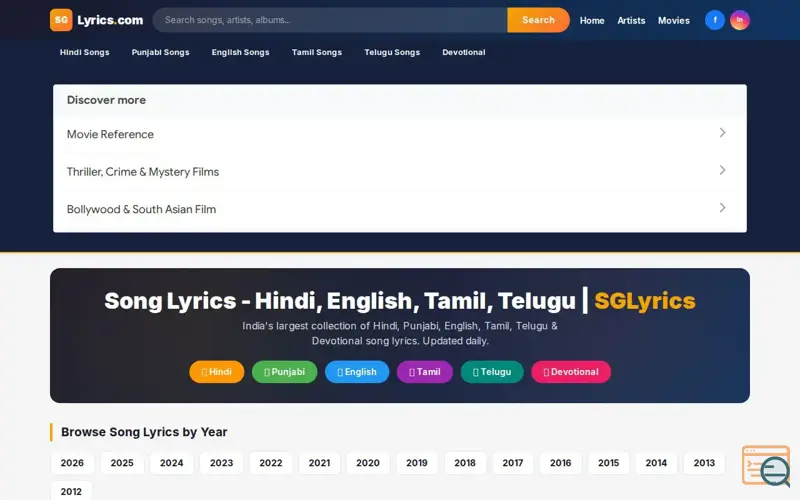800x500 pixels.
Task: Click the SGLyrics orange title text
Action: tap(645, 301)
